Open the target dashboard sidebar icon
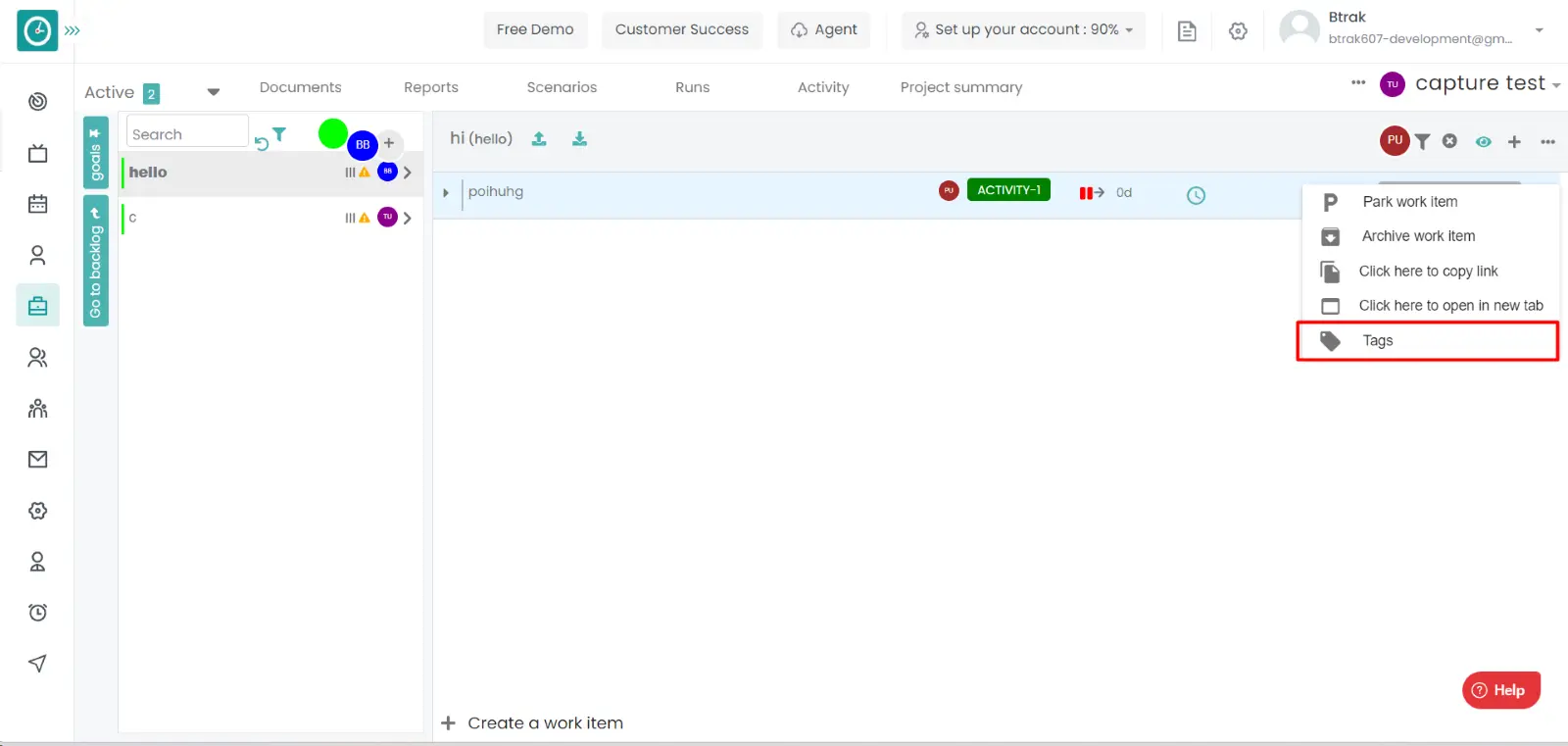This screenshot has height=746, width=1568. pos(37,102)
